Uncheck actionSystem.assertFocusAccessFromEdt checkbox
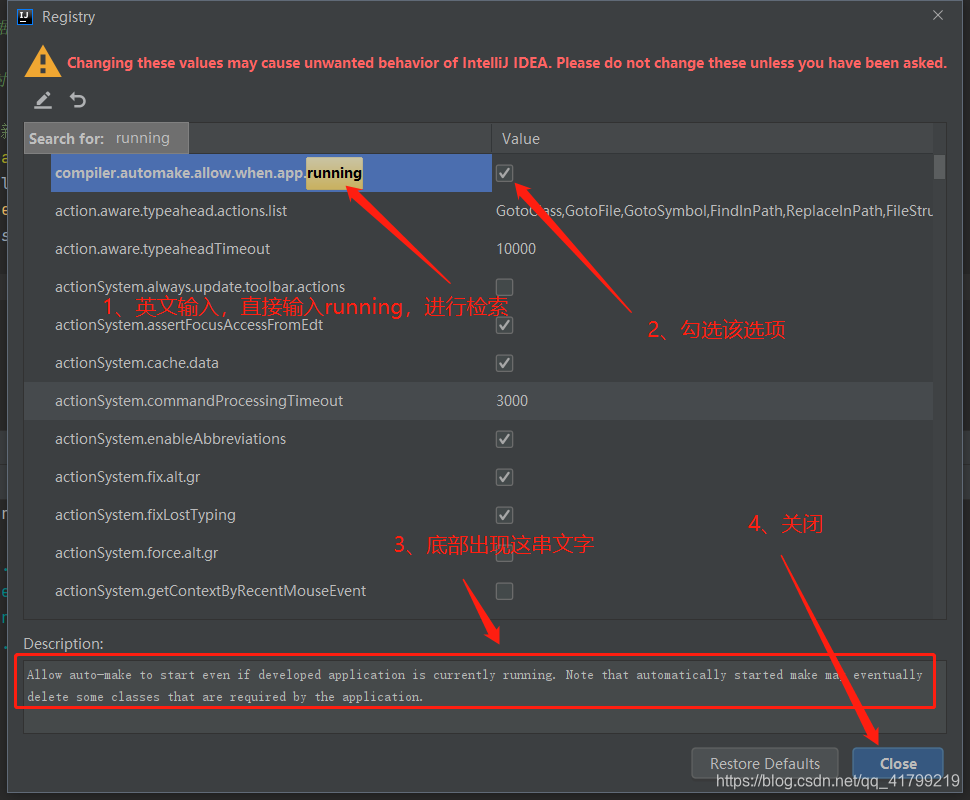 pyautogui.click(x=504, y=325)
